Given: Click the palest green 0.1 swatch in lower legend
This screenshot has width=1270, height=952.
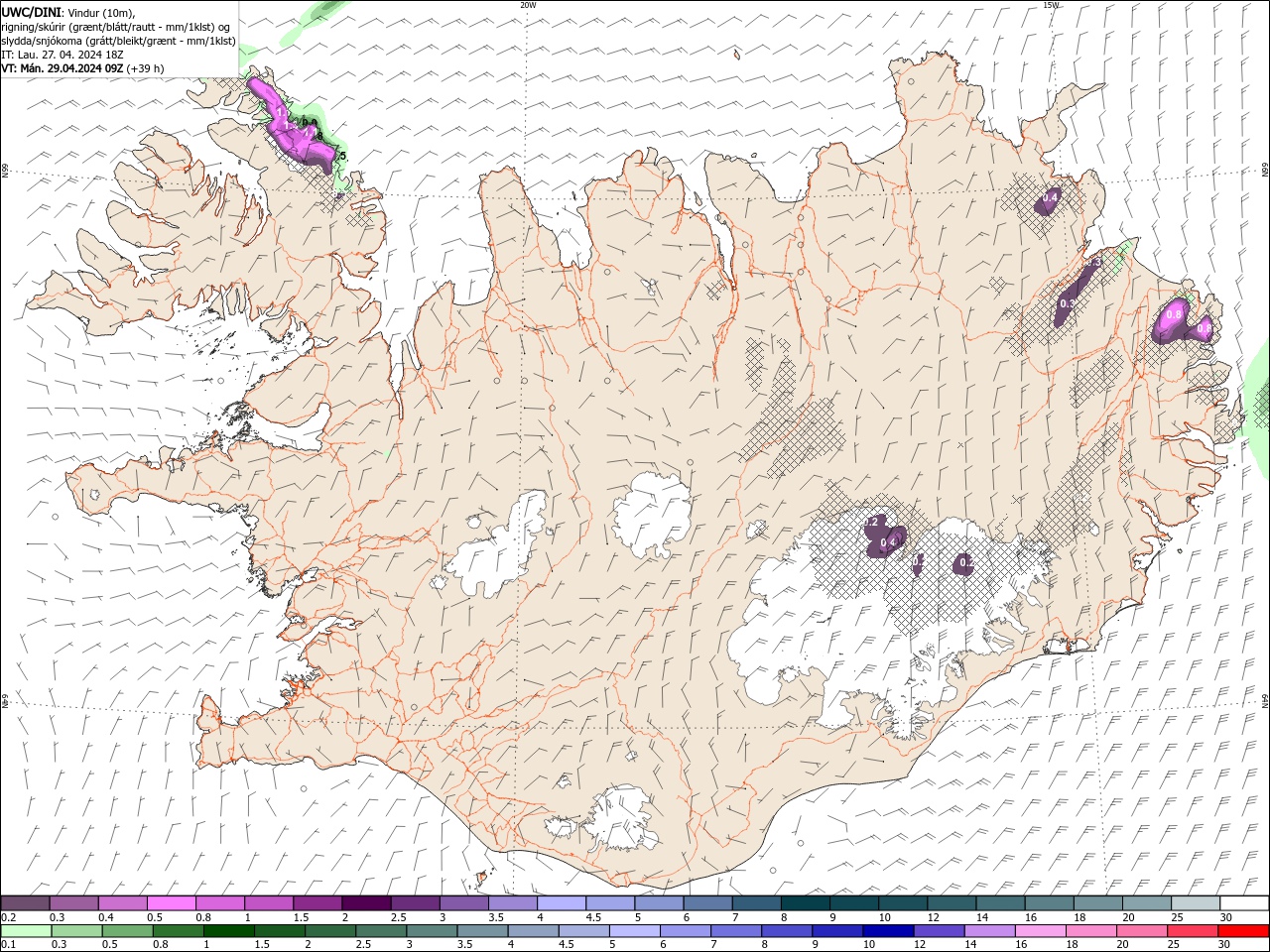Looking at the screenshot, I should coord(26,931).
